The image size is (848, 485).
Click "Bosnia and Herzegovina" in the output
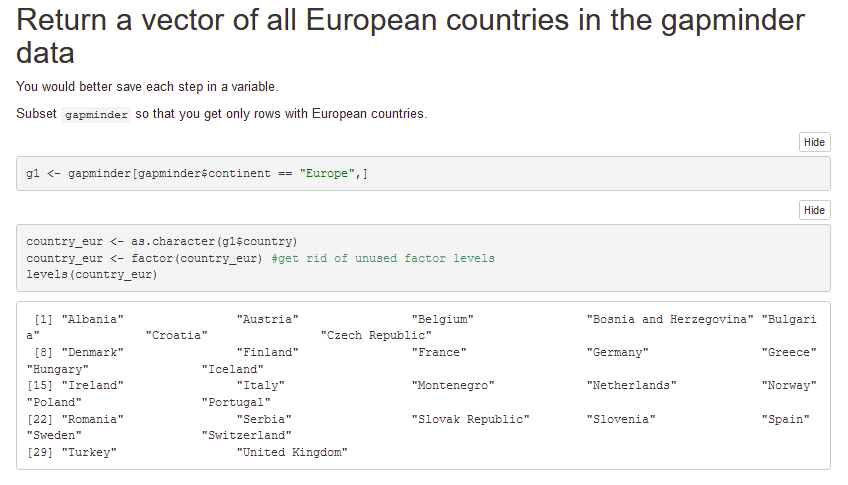[x=669, y=320]
